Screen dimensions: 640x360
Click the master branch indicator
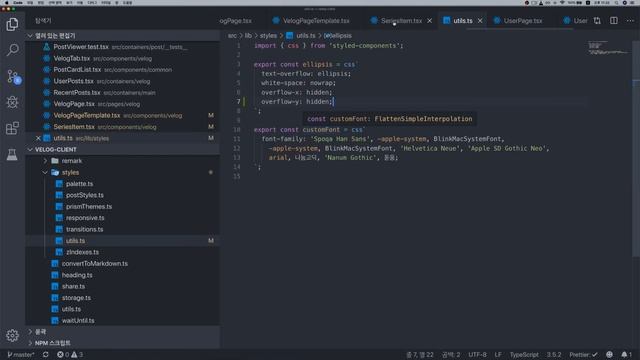click(20, 354)
